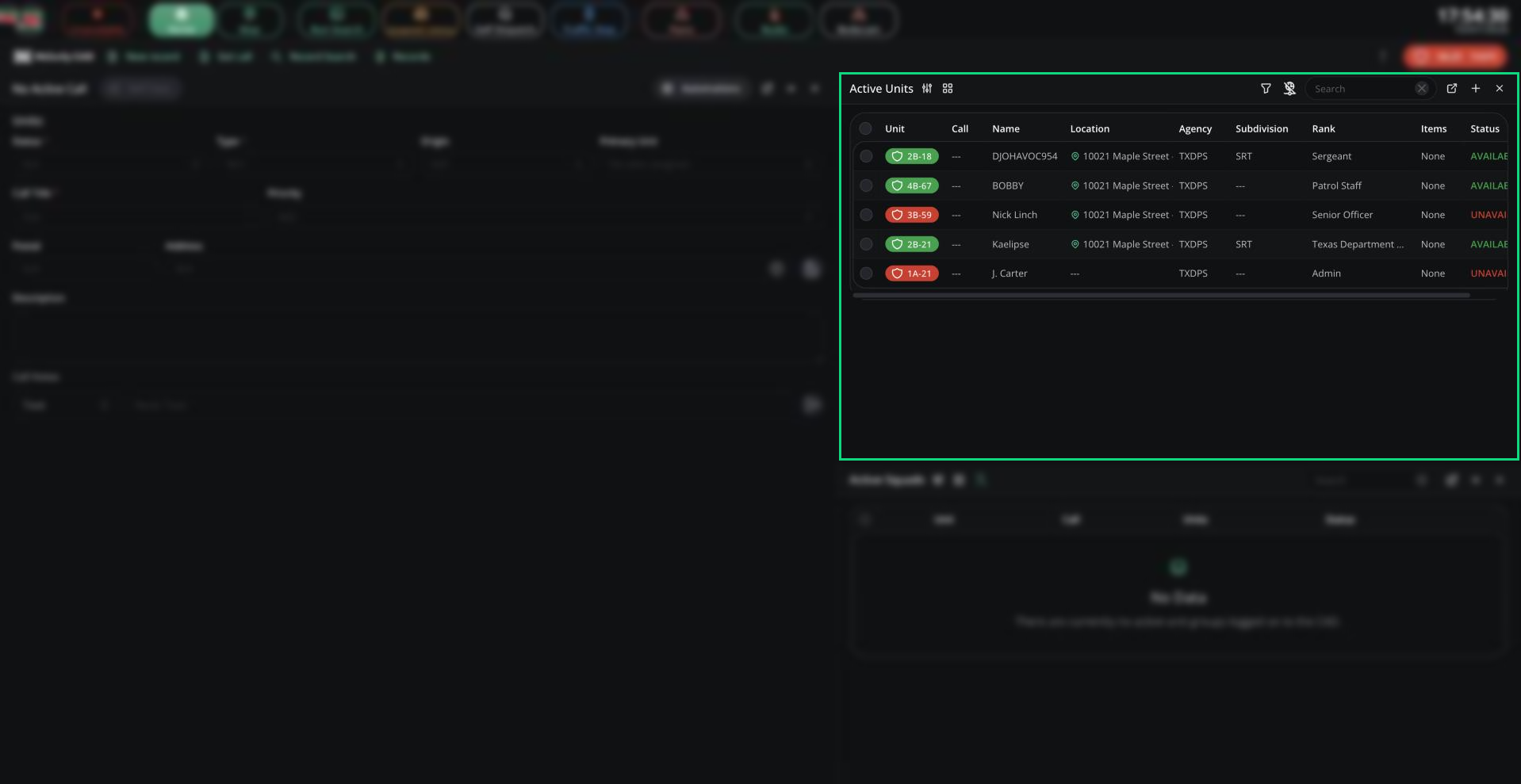Click the crossed-out icon beside the filter
Screen dimensions: 1521x784
coord(1289,89)
